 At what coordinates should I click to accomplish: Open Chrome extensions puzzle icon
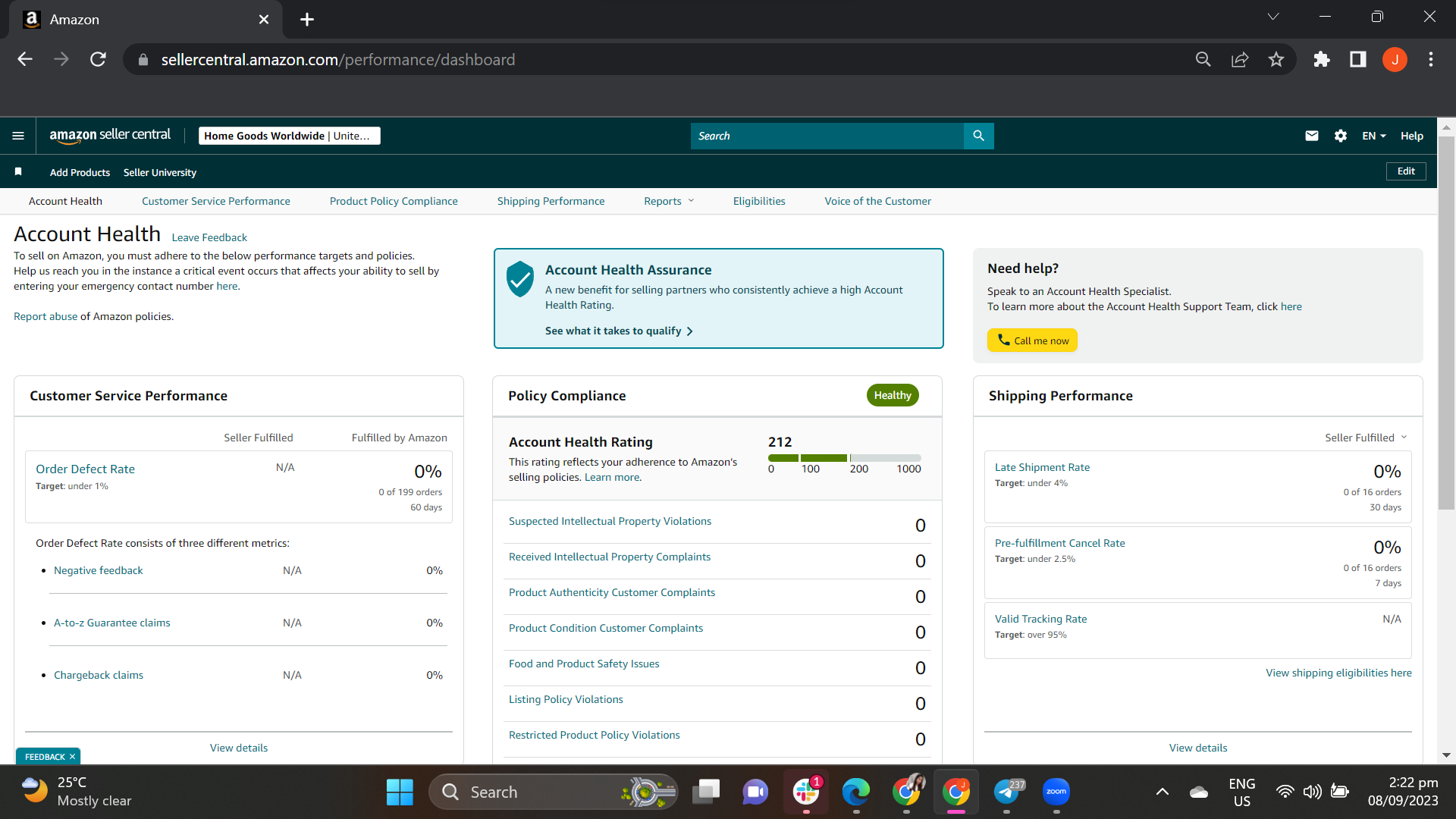(1322, 59)
